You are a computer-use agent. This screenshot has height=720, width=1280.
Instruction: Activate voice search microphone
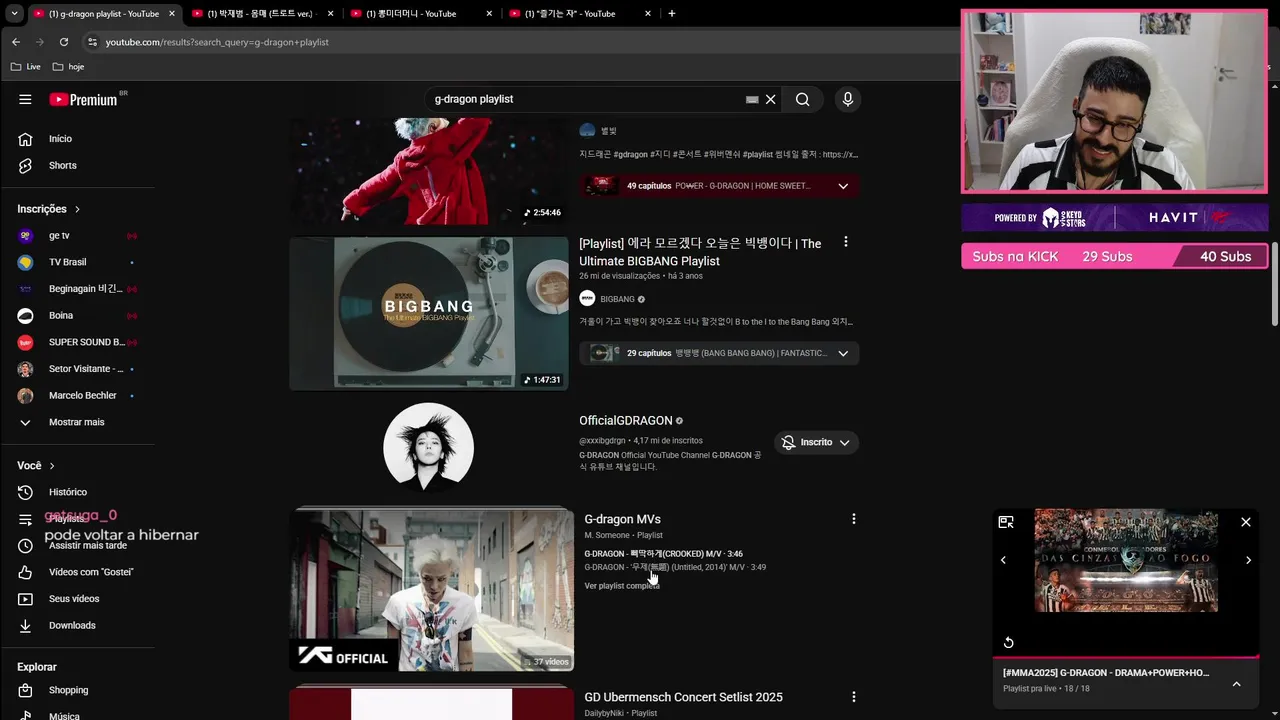847,99
